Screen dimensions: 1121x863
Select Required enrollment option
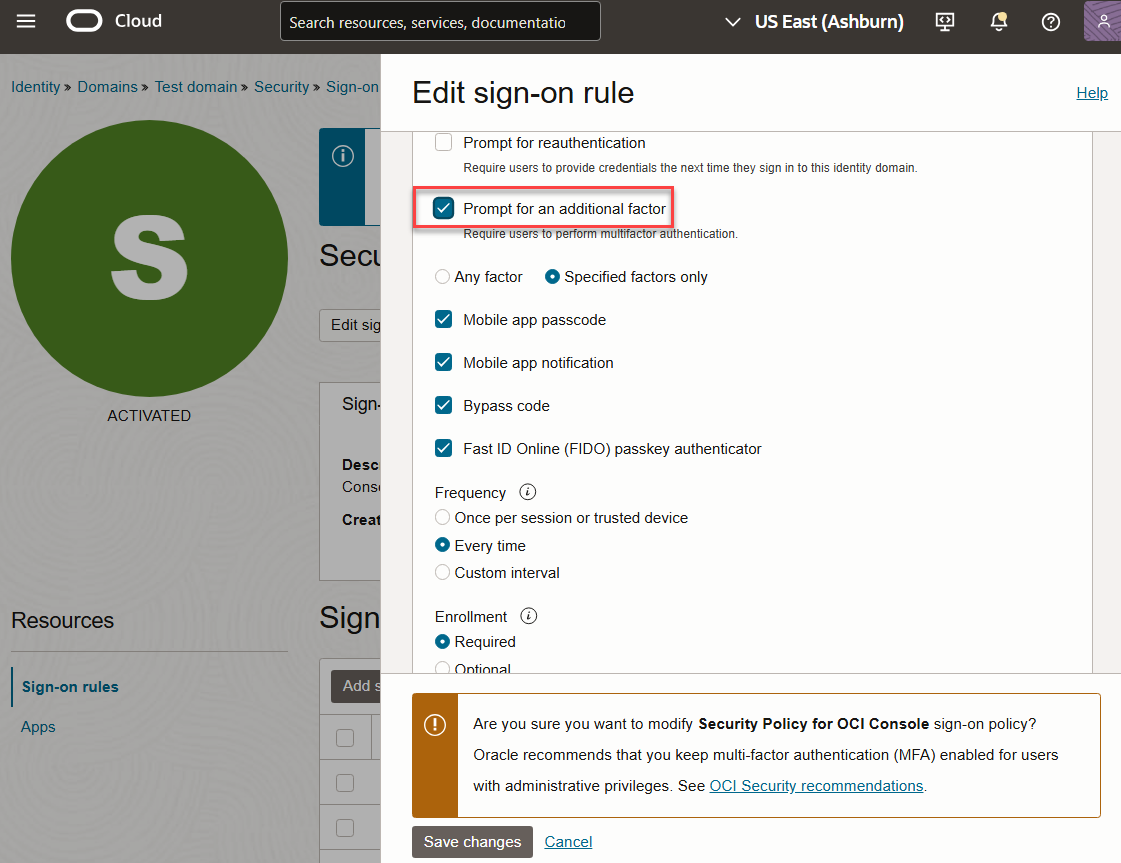443,641
